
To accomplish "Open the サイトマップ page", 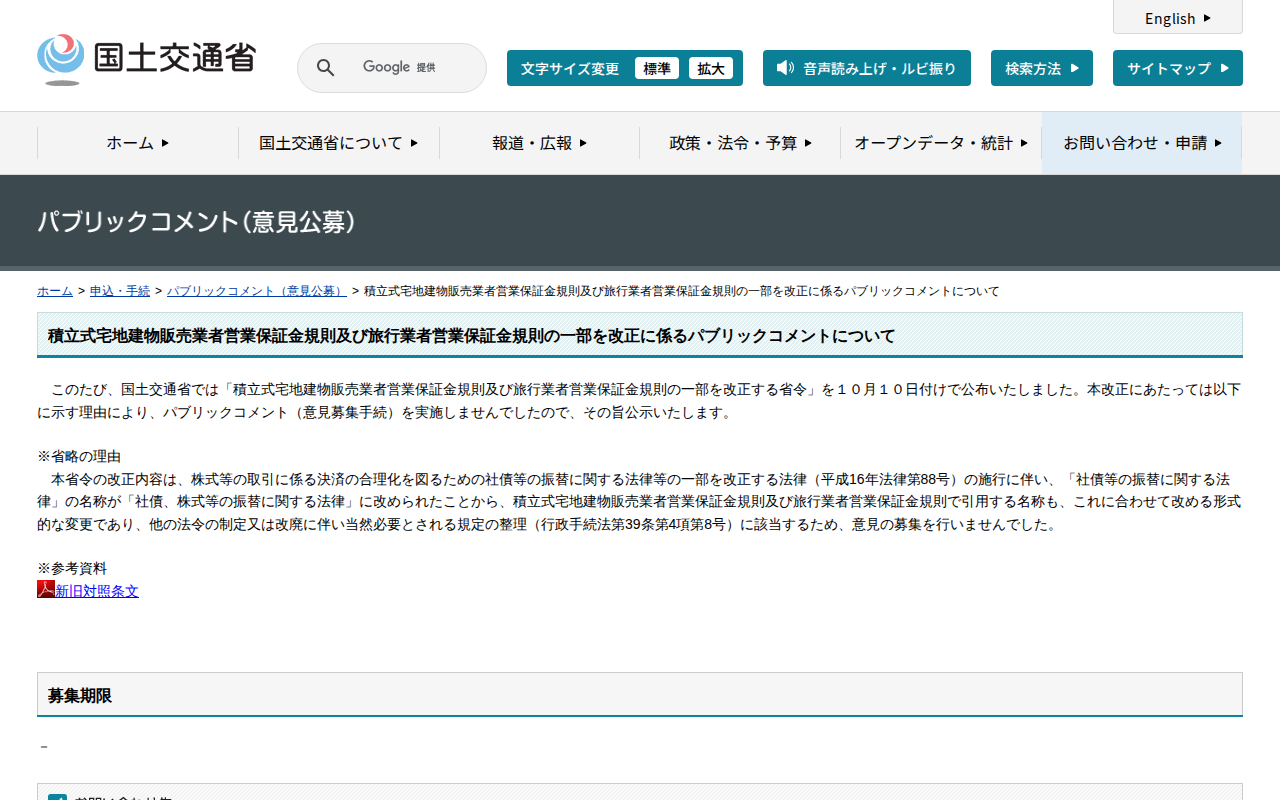I will click(x=1177, y=69).
